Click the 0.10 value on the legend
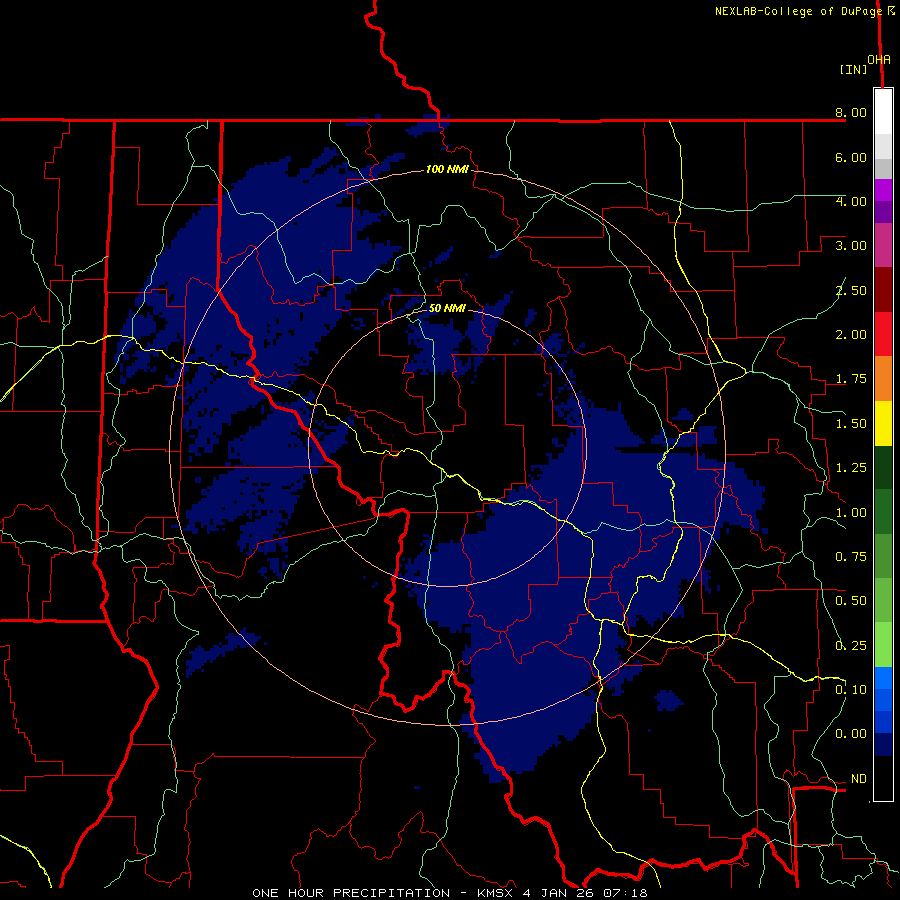 click(851, 690)
